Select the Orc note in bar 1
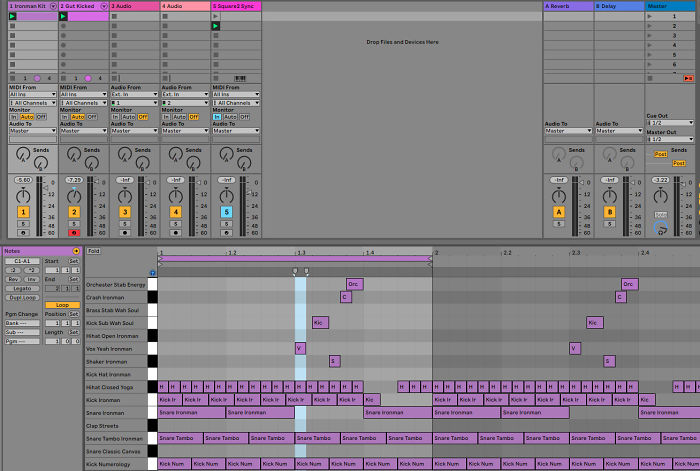The image size is (700, 471). (354, 284)
